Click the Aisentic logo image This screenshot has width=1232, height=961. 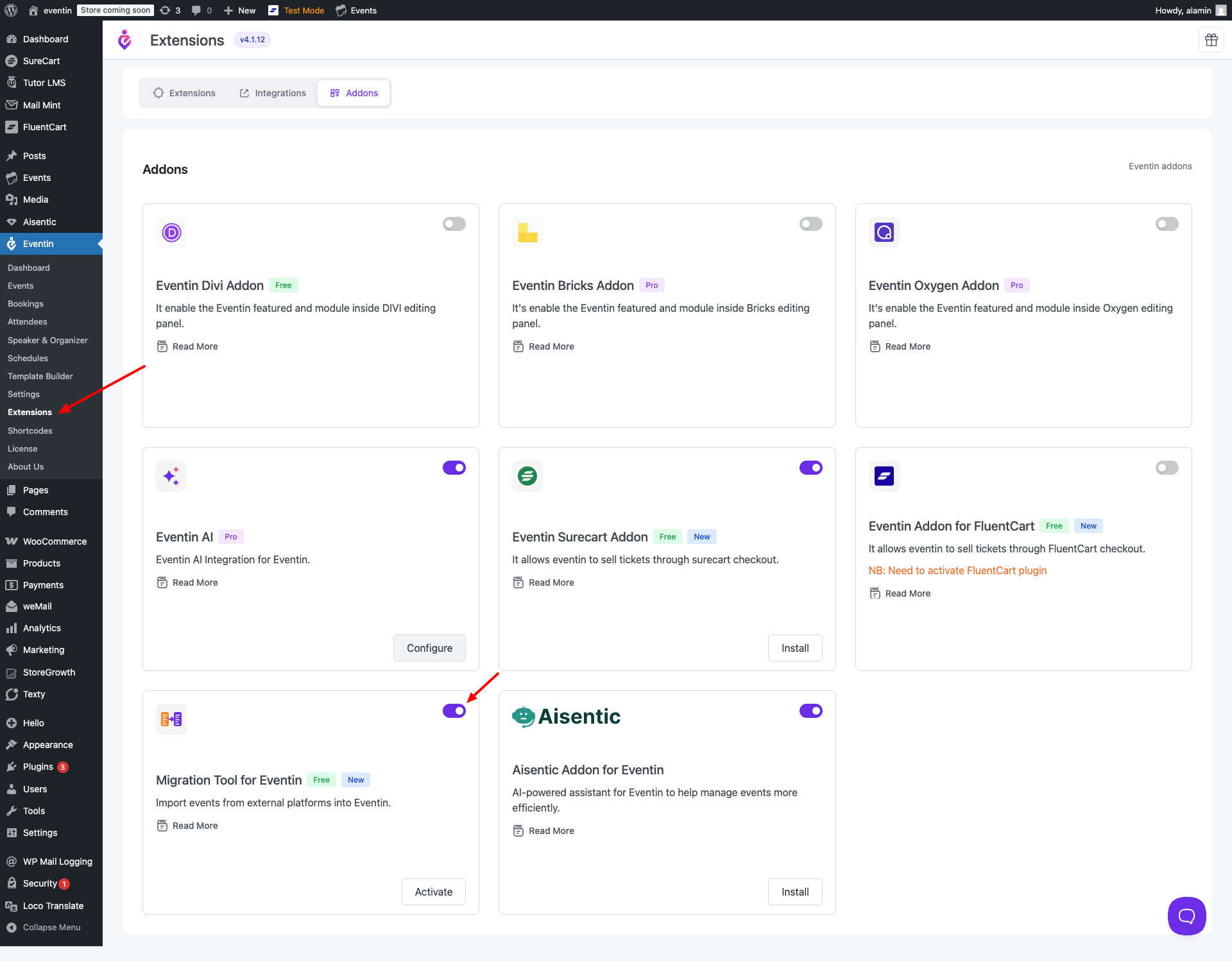pyautogui.click(x=567, y=717)
